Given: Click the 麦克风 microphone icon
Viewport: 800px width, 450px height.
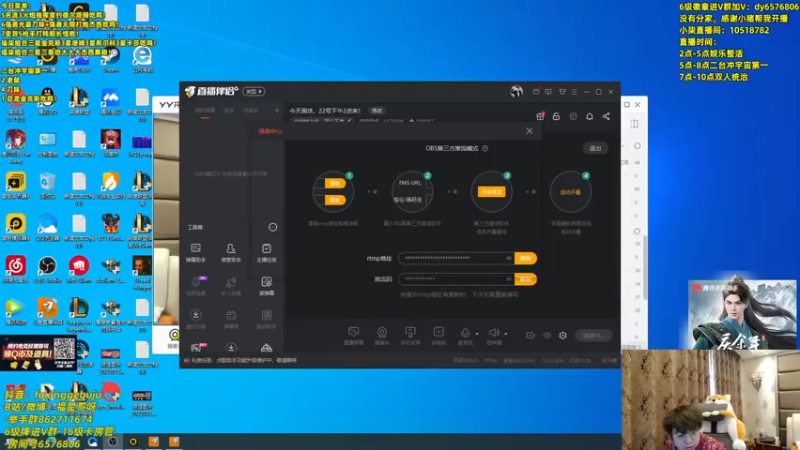Looking at the screenshot, I should [465, 333].
